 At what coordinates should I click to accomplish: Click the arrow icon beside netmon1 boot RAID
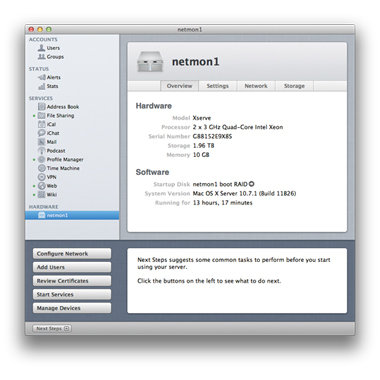point(252,184)
